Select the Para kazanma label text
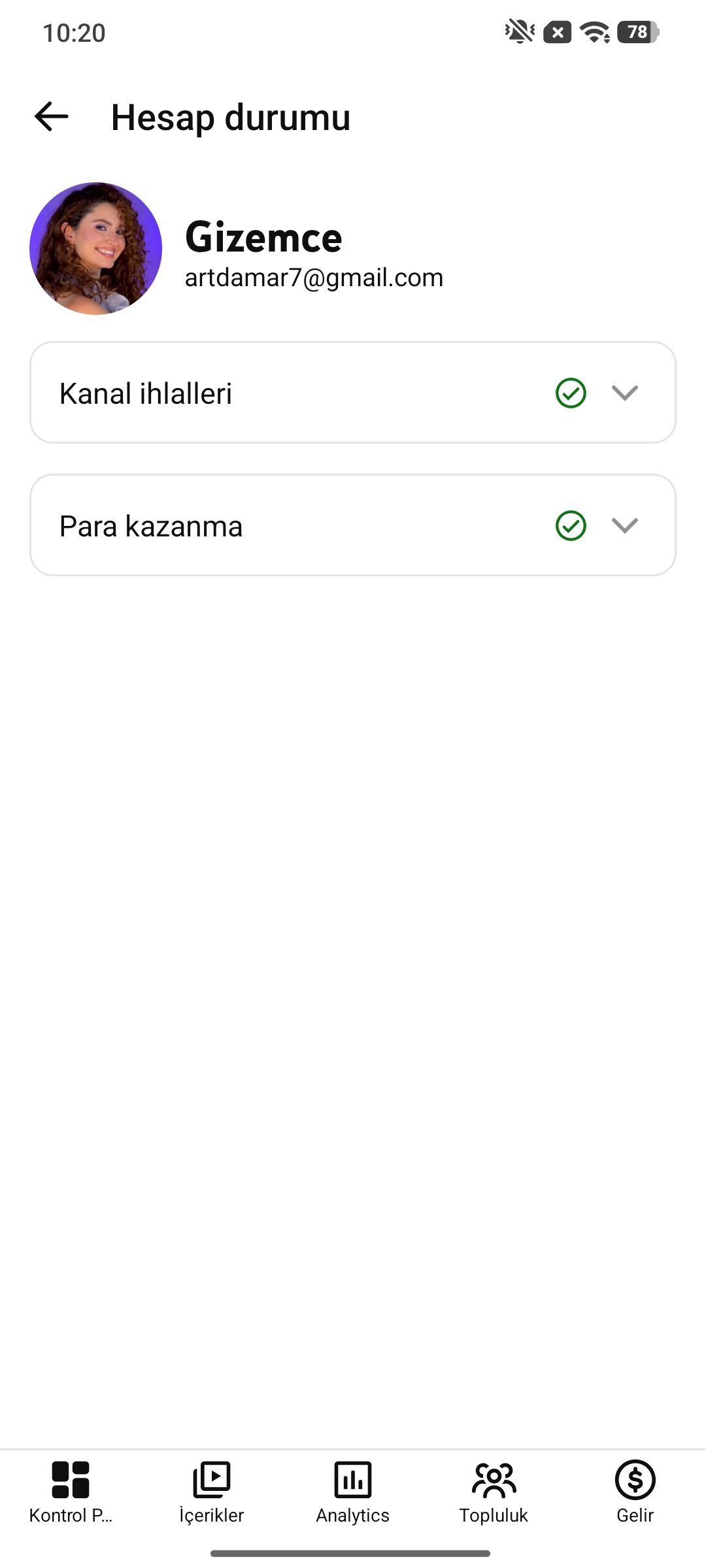Viewport: 706px width, 1568px height. coord(151,527)
